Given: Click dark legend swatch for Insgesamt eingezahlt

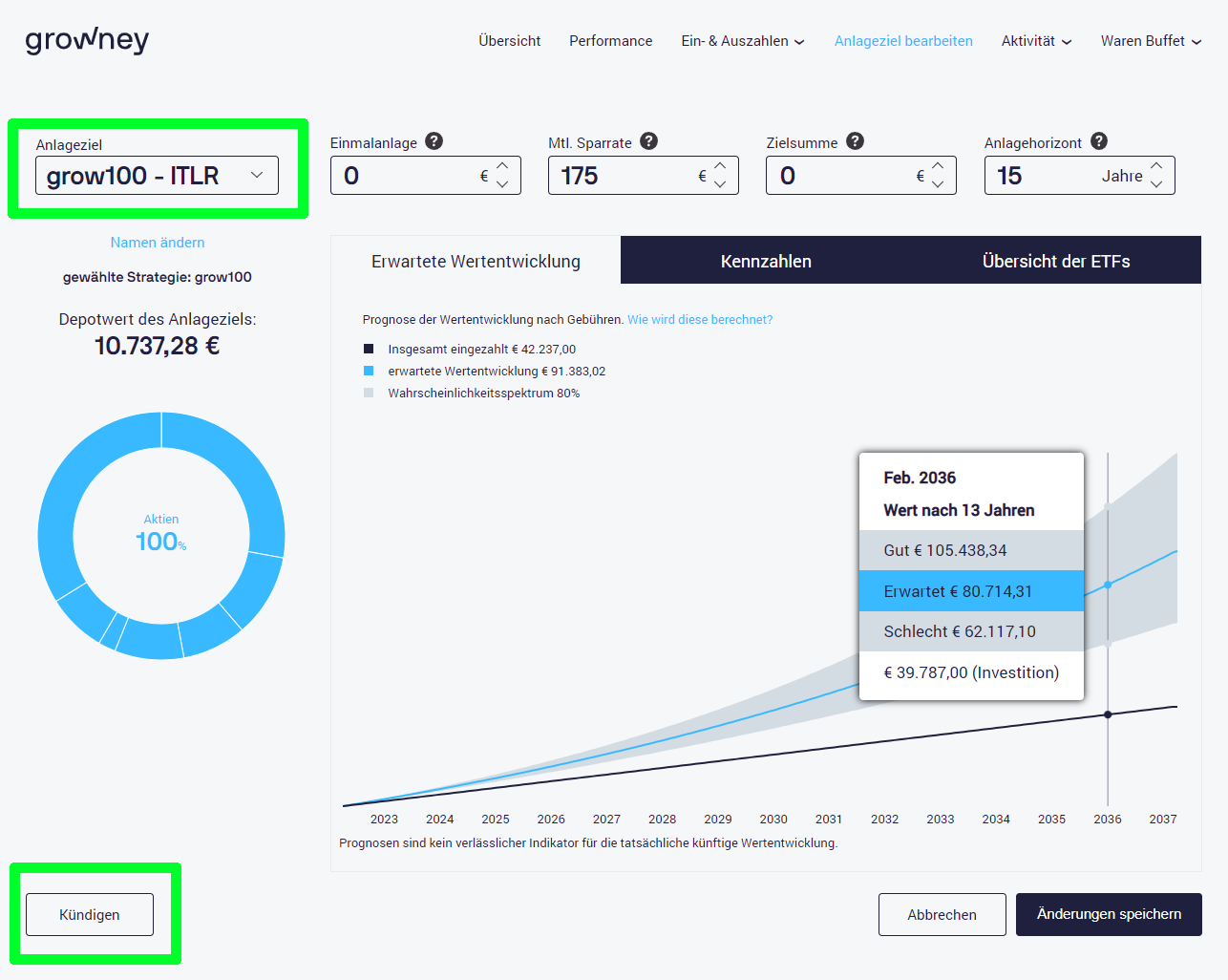Looking at the screenshot, I should 369,349.
